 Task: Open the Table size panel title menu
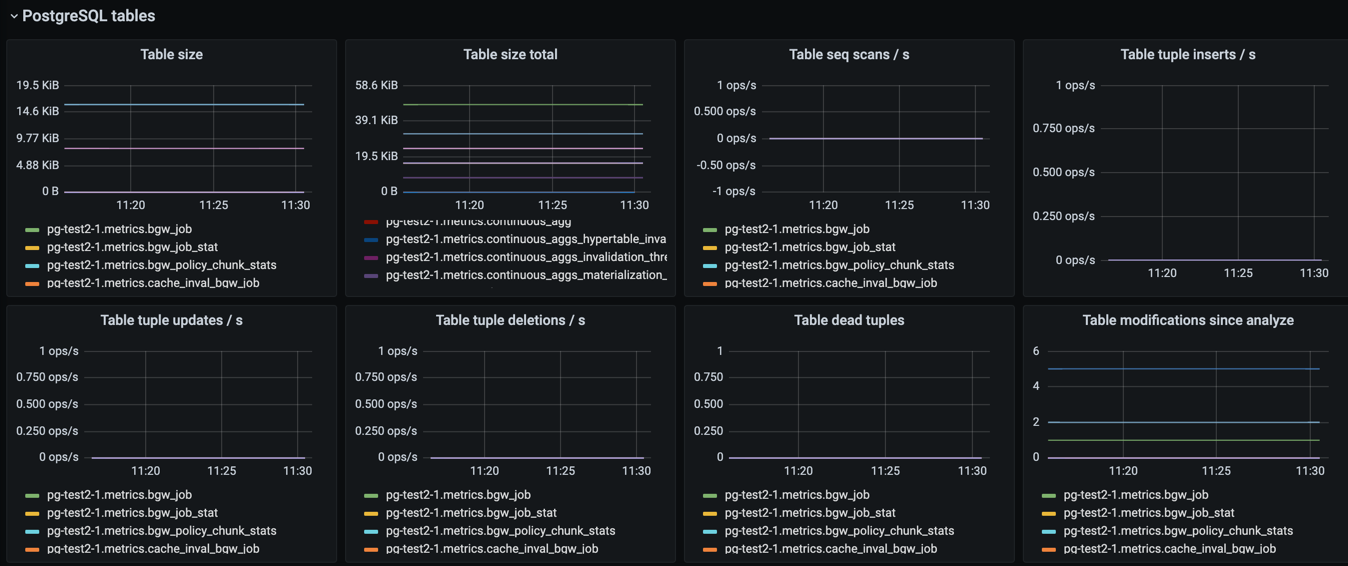pos(171,55)
